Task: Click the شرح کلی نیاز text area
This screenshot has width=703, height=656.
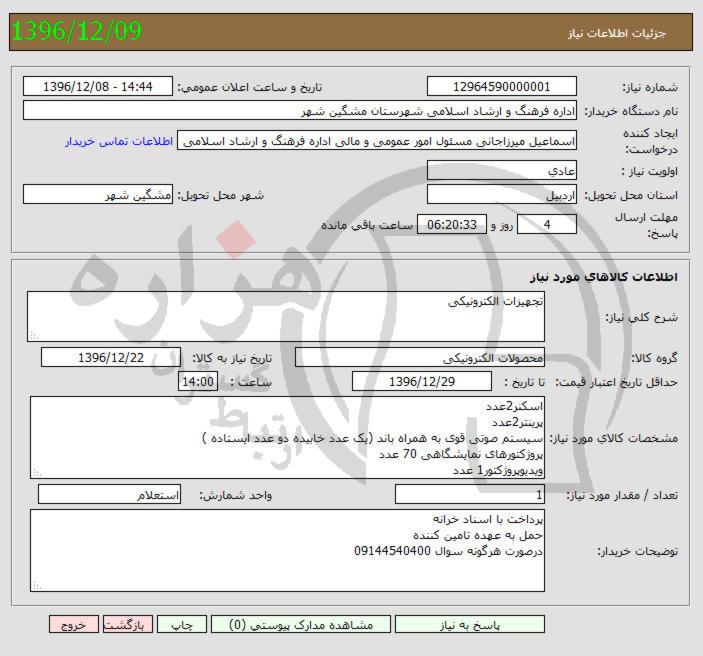Action: pyautogui.click(x=286, y=317)
